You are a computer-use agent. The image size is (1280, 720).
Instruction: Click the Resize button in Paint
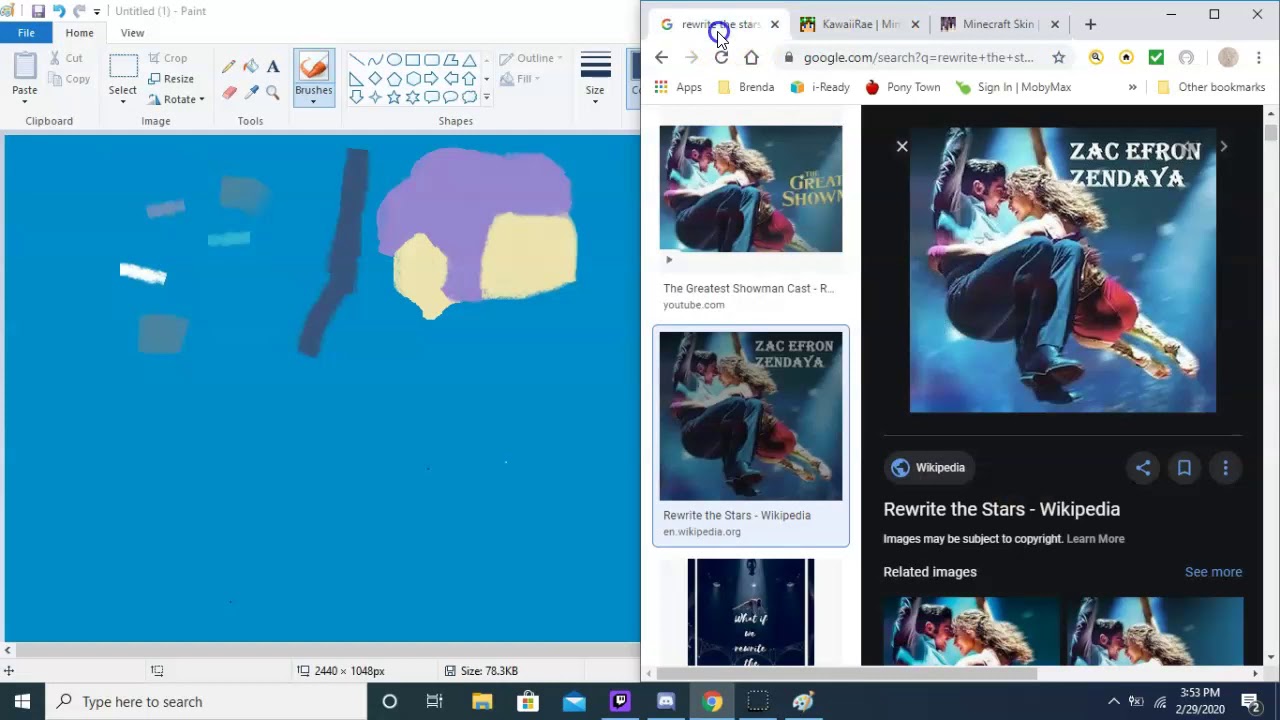coord(171,79)
